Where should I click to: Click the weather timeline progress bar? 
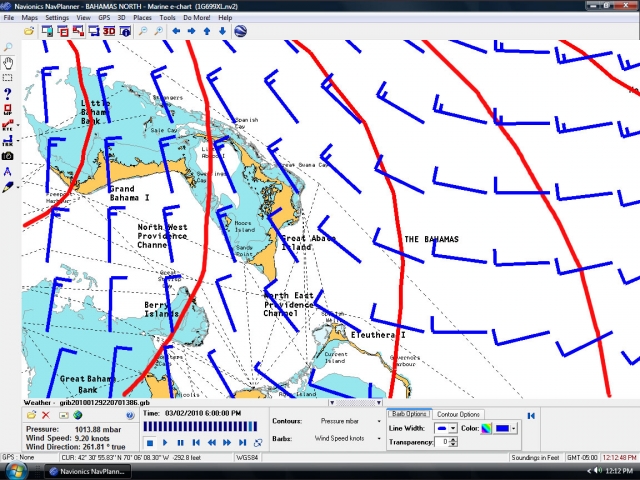[x=200, y=427]
